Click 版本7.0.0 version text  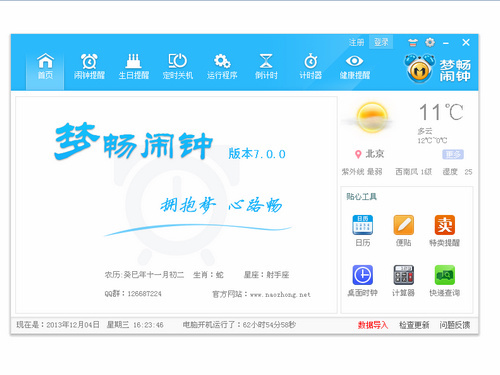pos(257,154)
